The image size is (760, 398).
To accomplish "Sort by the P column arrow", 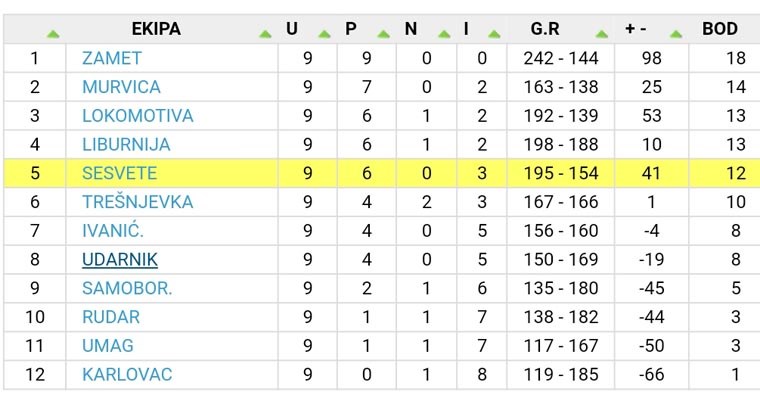I will (383, 34).
